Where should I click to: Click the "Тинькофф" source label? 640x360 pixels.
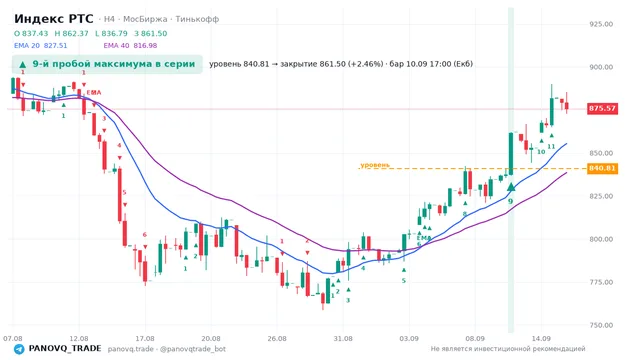197,19
